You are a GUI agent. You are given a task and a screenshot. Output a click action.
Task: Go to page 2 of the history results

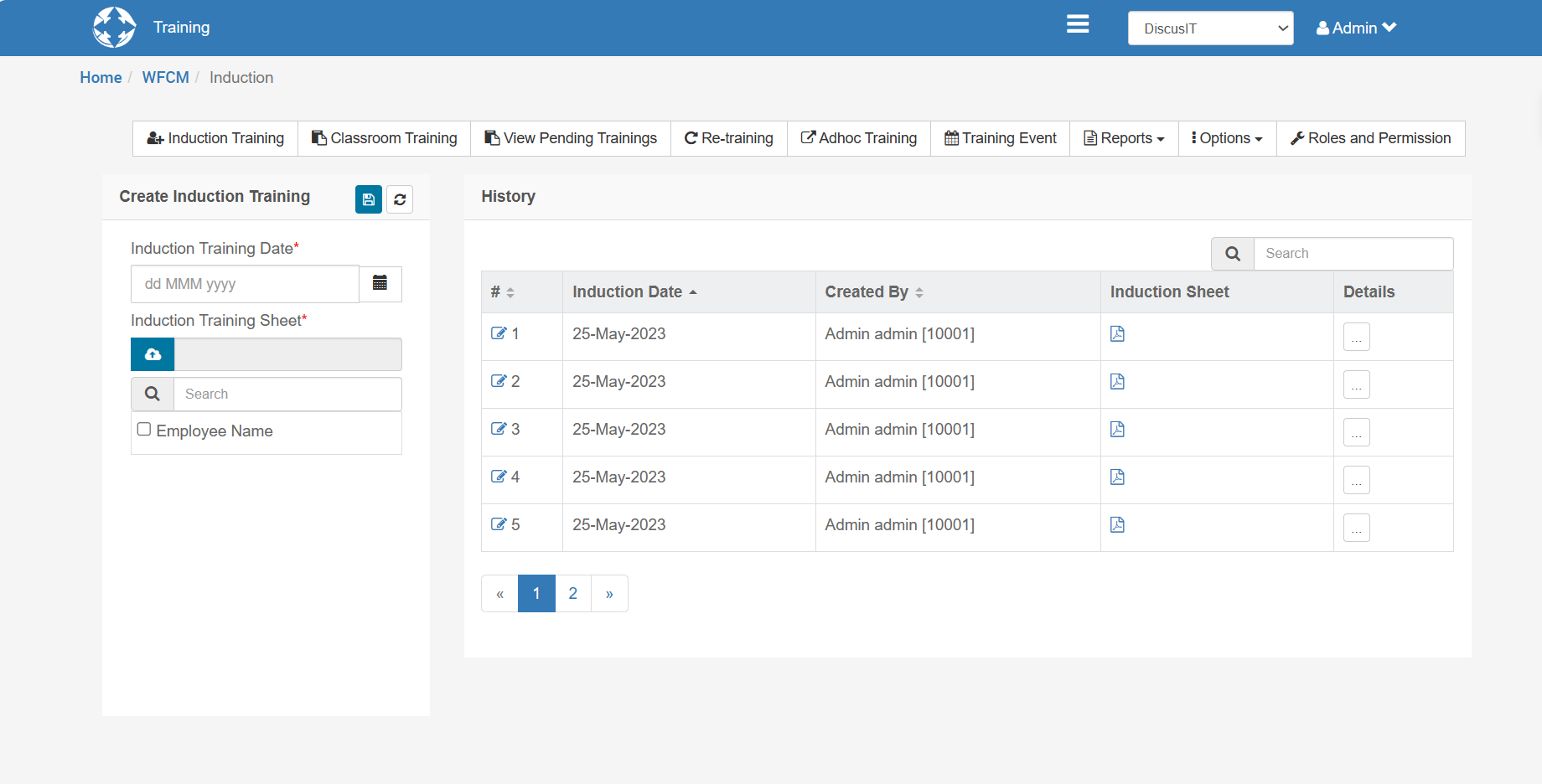tap(573, 593)
